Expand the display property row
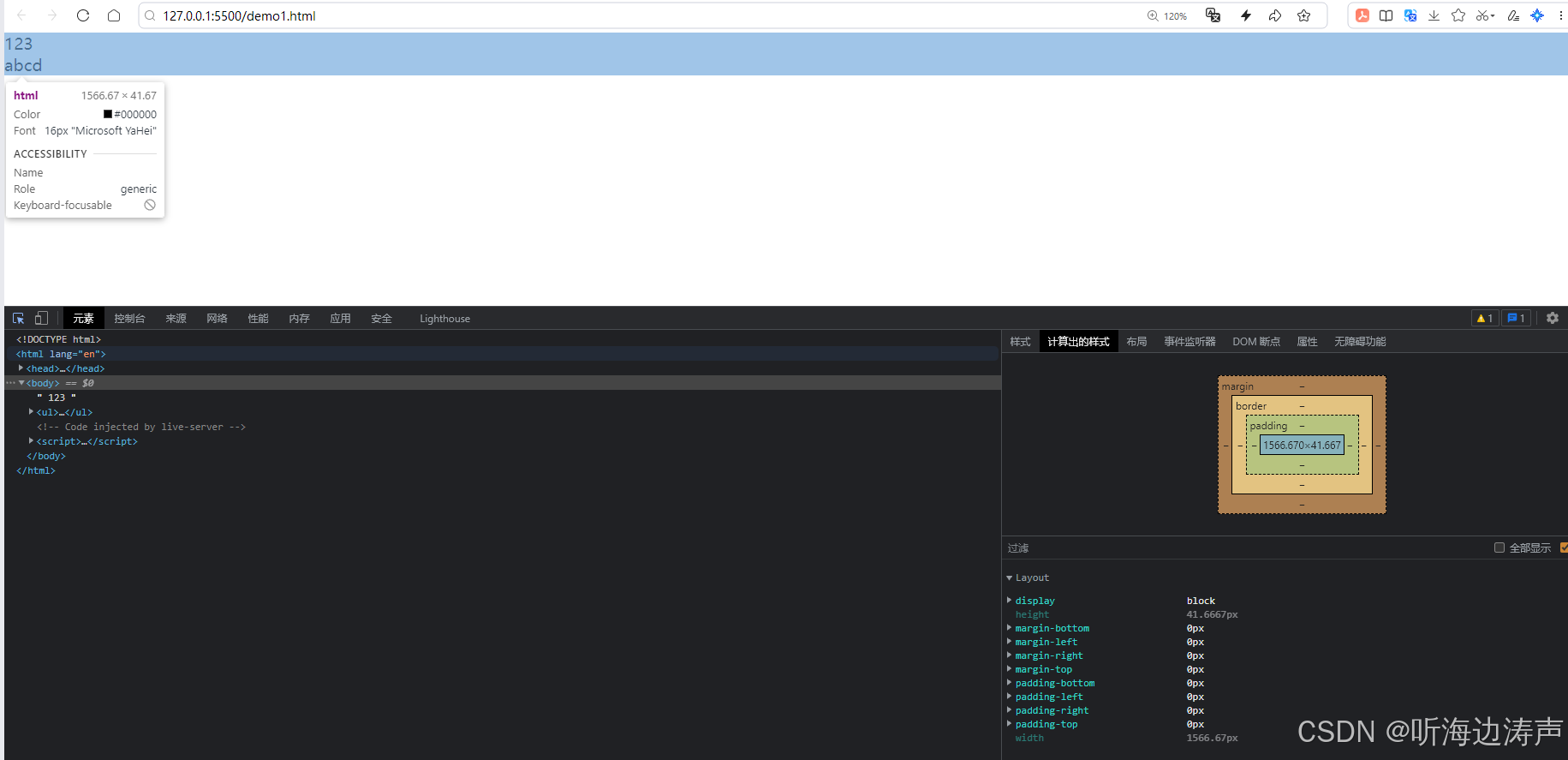This screenshot has height=760, width=1568. coord(1010,601)
